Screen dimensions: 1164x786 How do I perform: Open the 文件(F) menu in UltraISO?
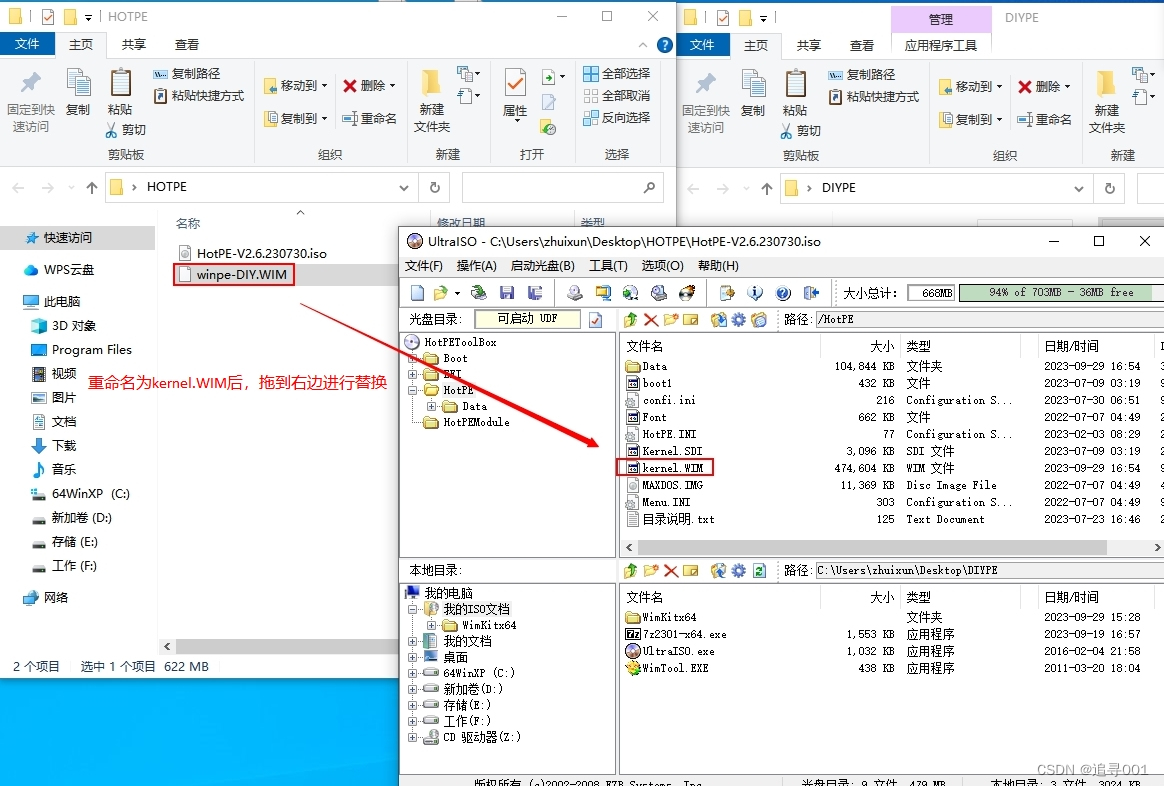424,266
